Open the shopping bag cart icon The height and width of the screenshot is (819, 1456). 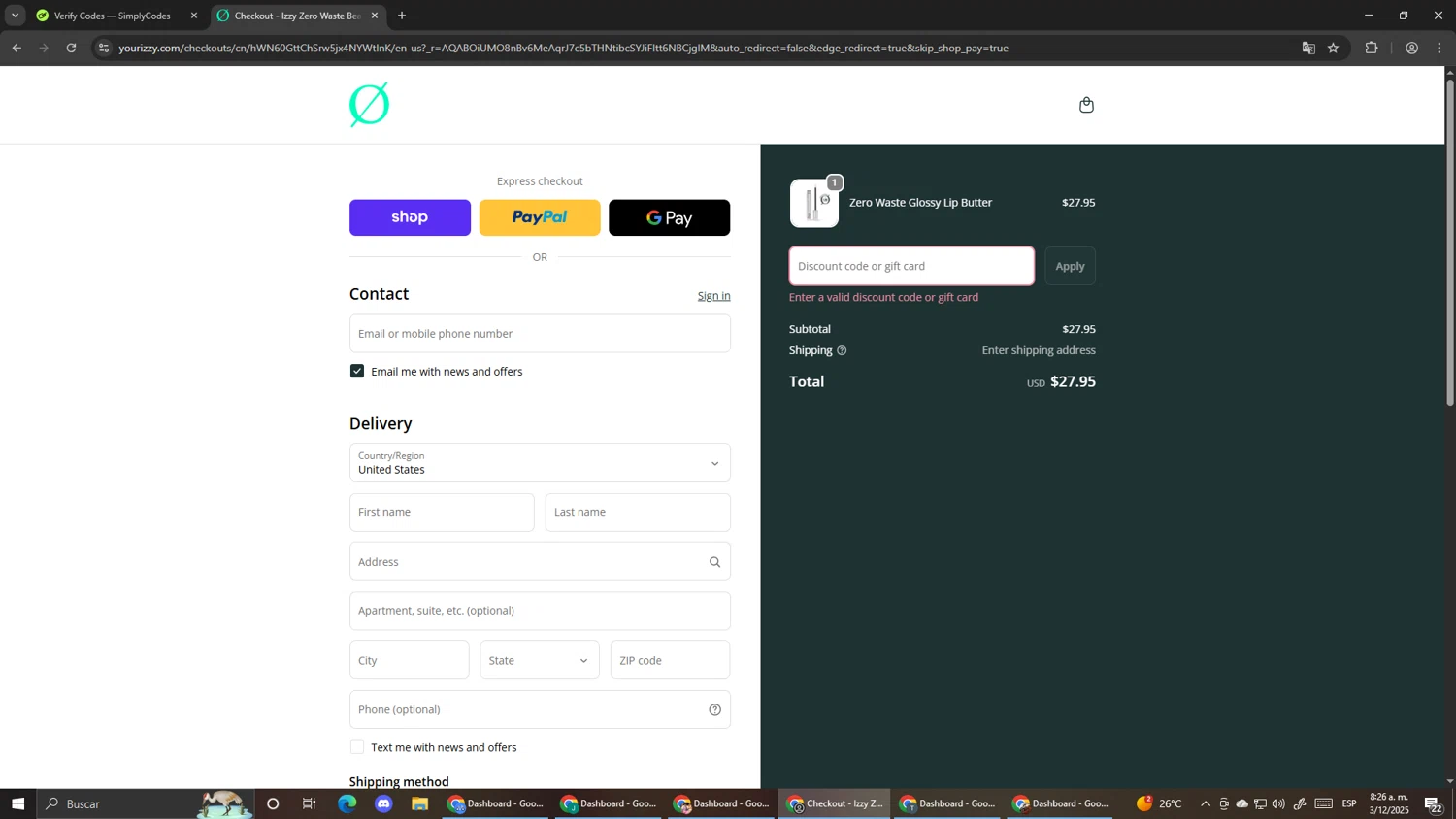tap(1086, 105)
